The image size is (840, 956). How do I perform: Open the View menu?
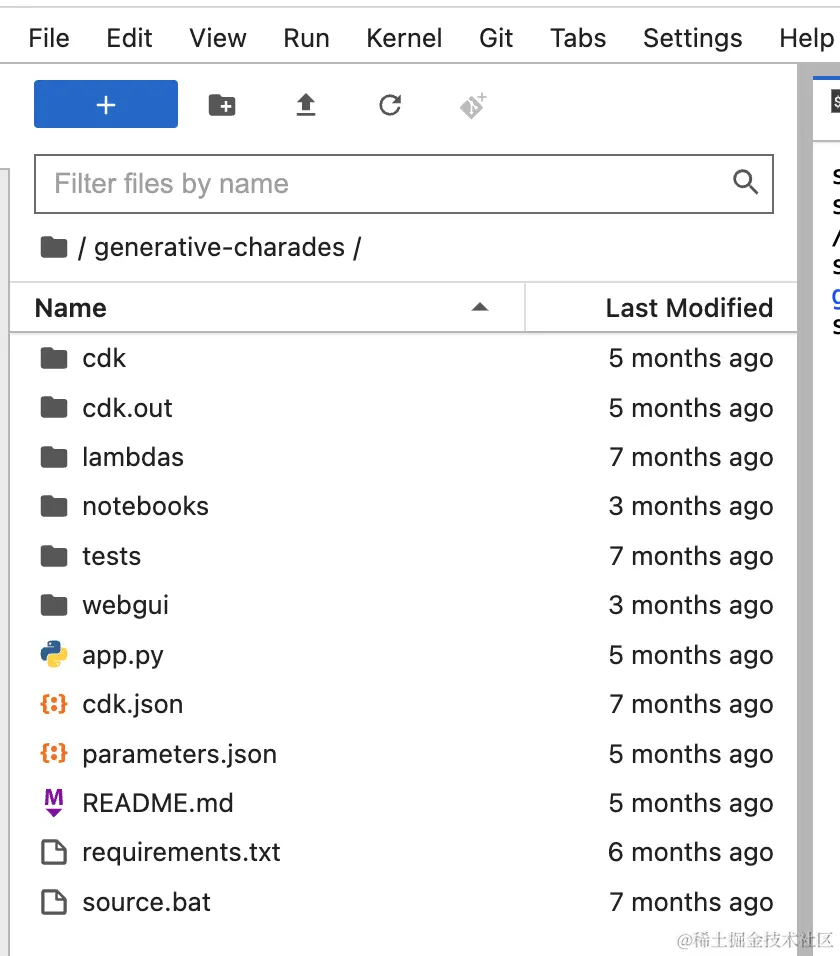[x=218, y=38]
